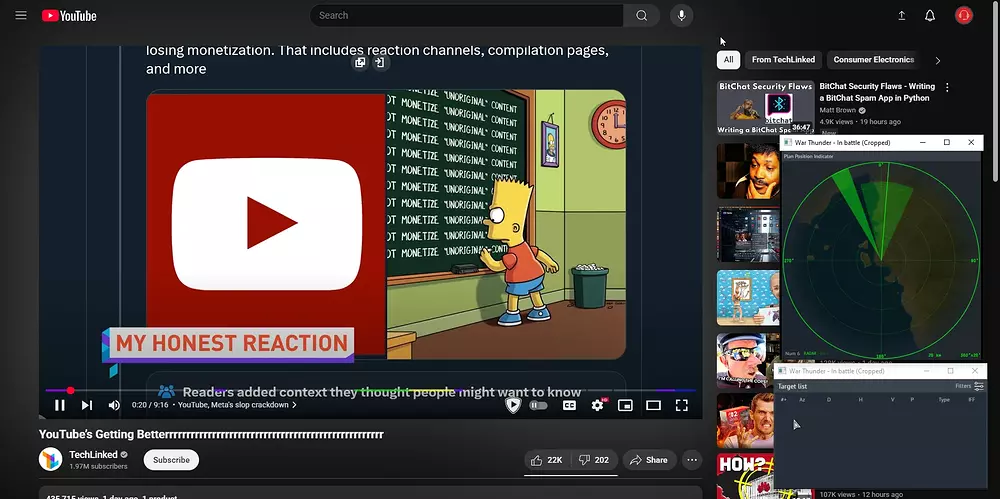The image size is (1000, 499).
Task: Open the TechLinked channel avatar
Action: pos(50,459)
